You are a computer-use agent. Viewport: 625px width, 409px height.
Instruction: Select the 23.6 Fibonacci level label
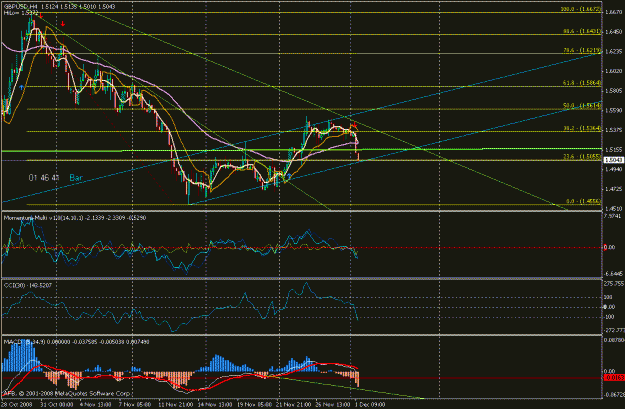582,157
